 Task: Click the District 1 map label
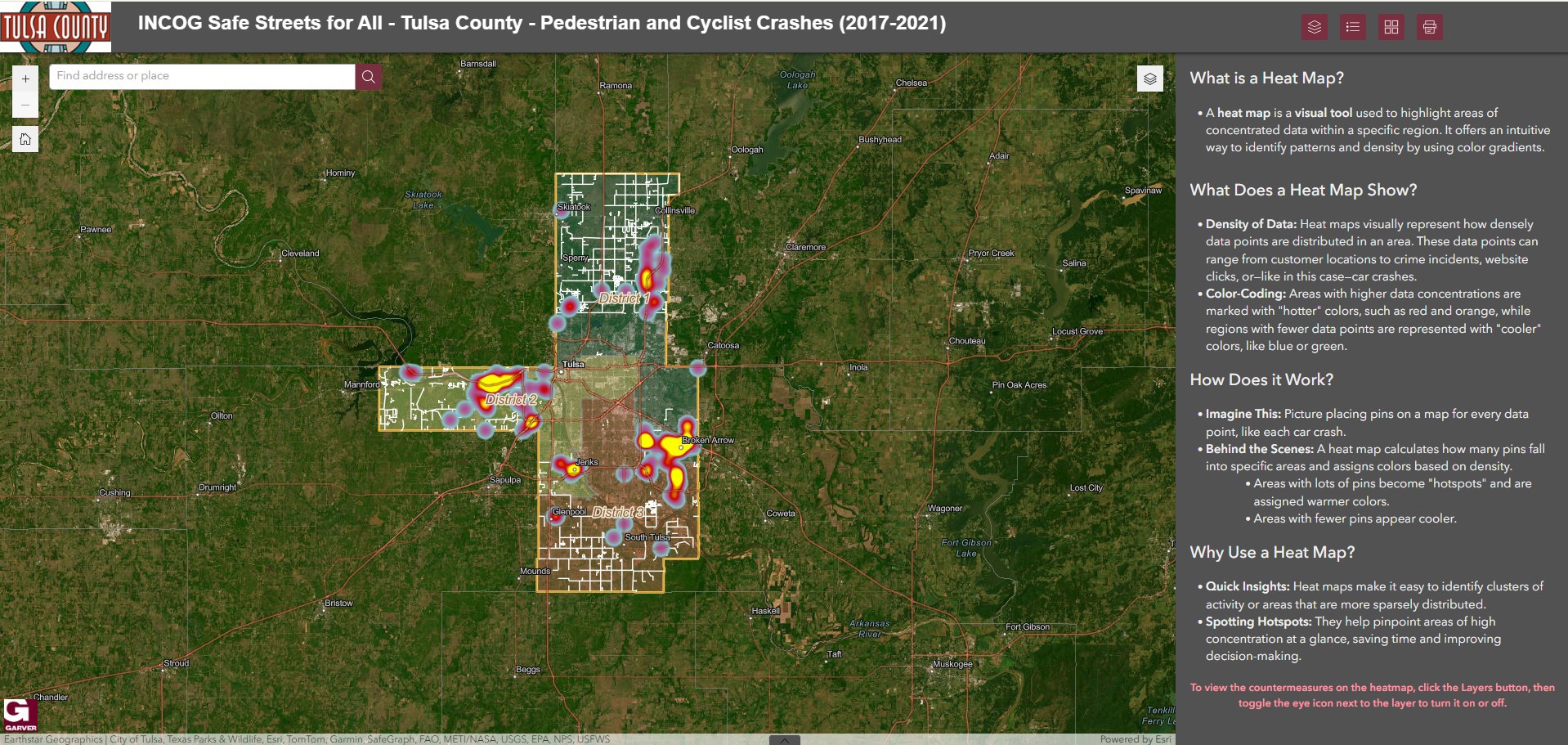tap(624, 298)
